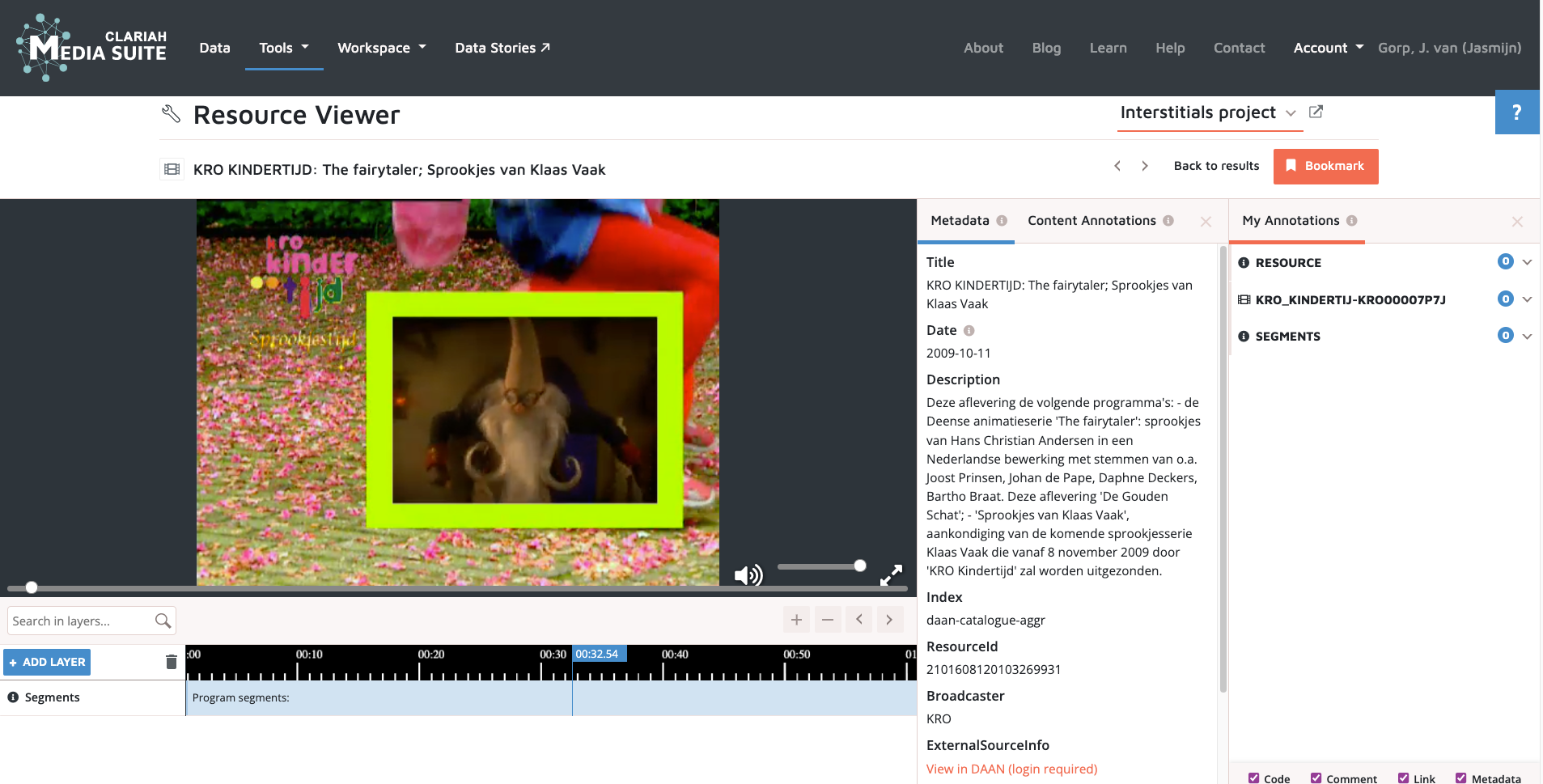Zoom out timeline with minus icon
The width and height of the screenshot is (1543, 784).
[x=827, y=620]
